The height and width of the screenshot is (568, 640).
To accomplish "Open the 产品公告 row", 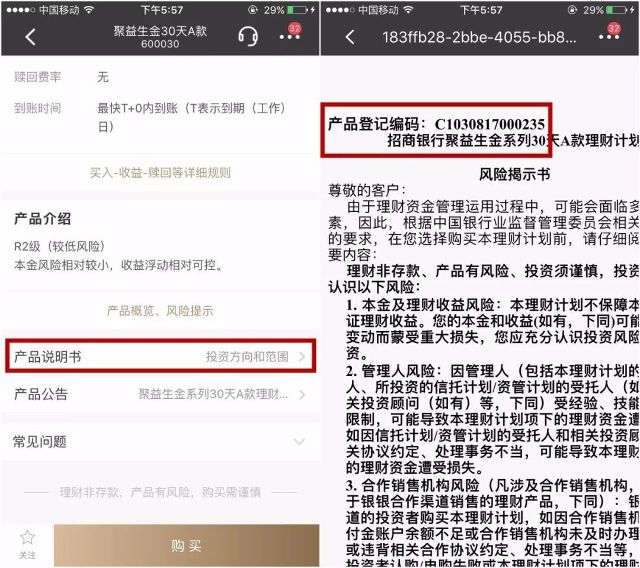I will (x=160, y=394).
